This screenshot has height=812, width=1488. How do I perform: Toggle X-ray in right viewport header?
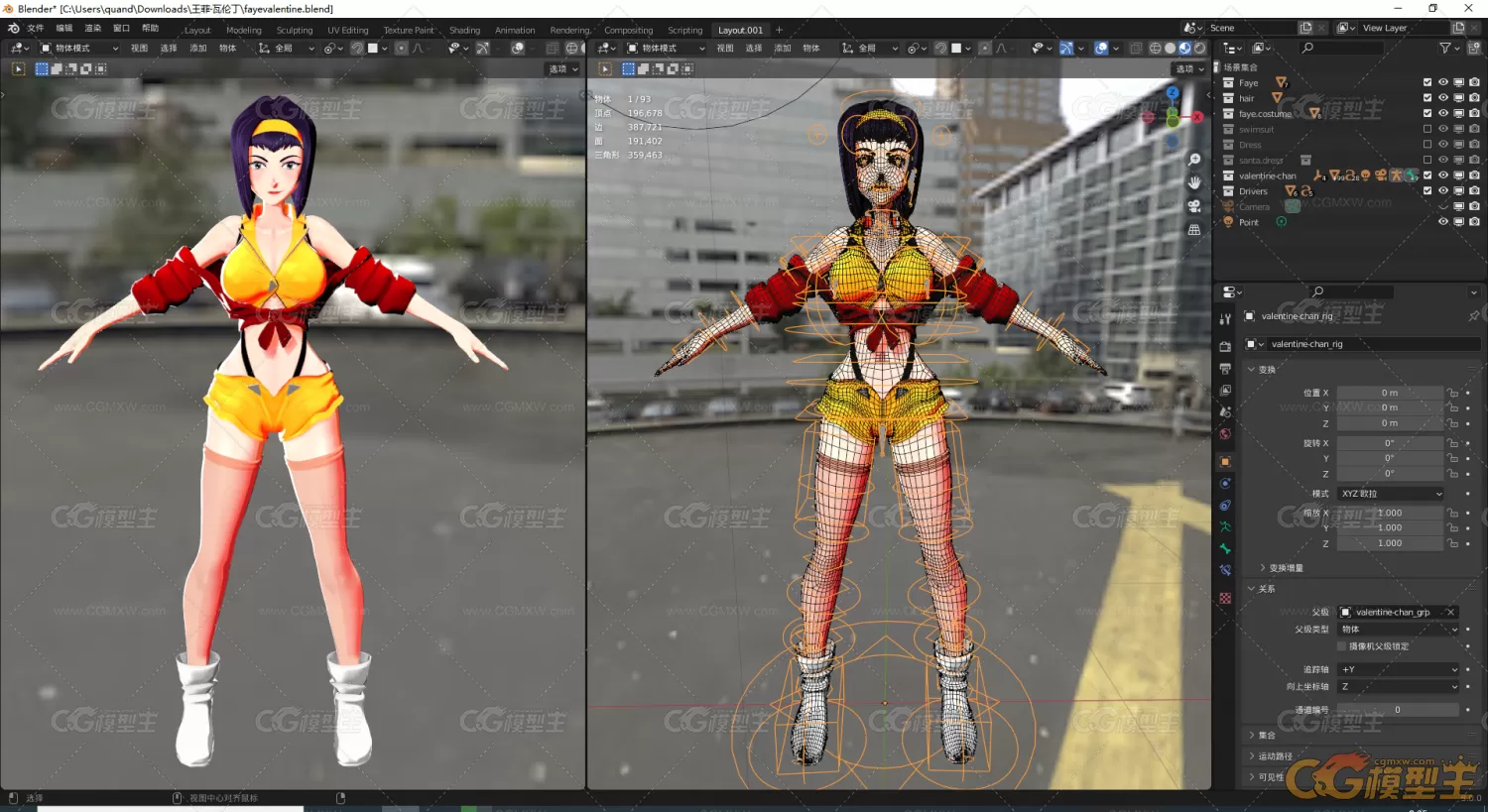(1136, 48)
